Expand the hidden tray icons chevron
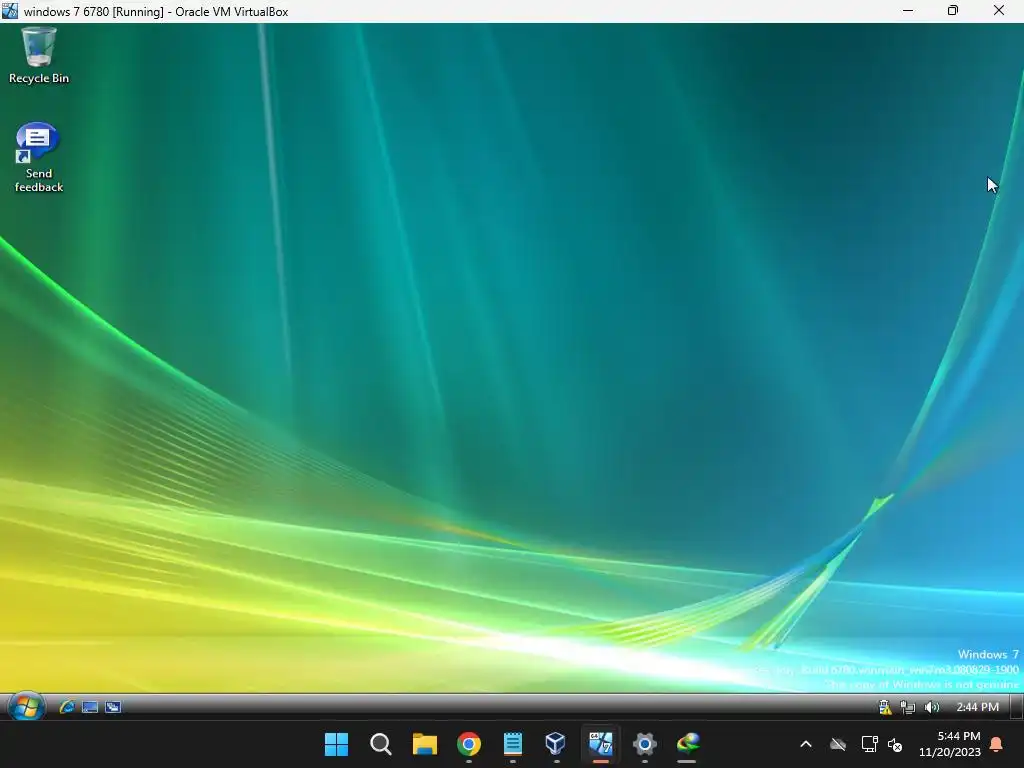Screen dimensions: 1024x768 [806, 744]
